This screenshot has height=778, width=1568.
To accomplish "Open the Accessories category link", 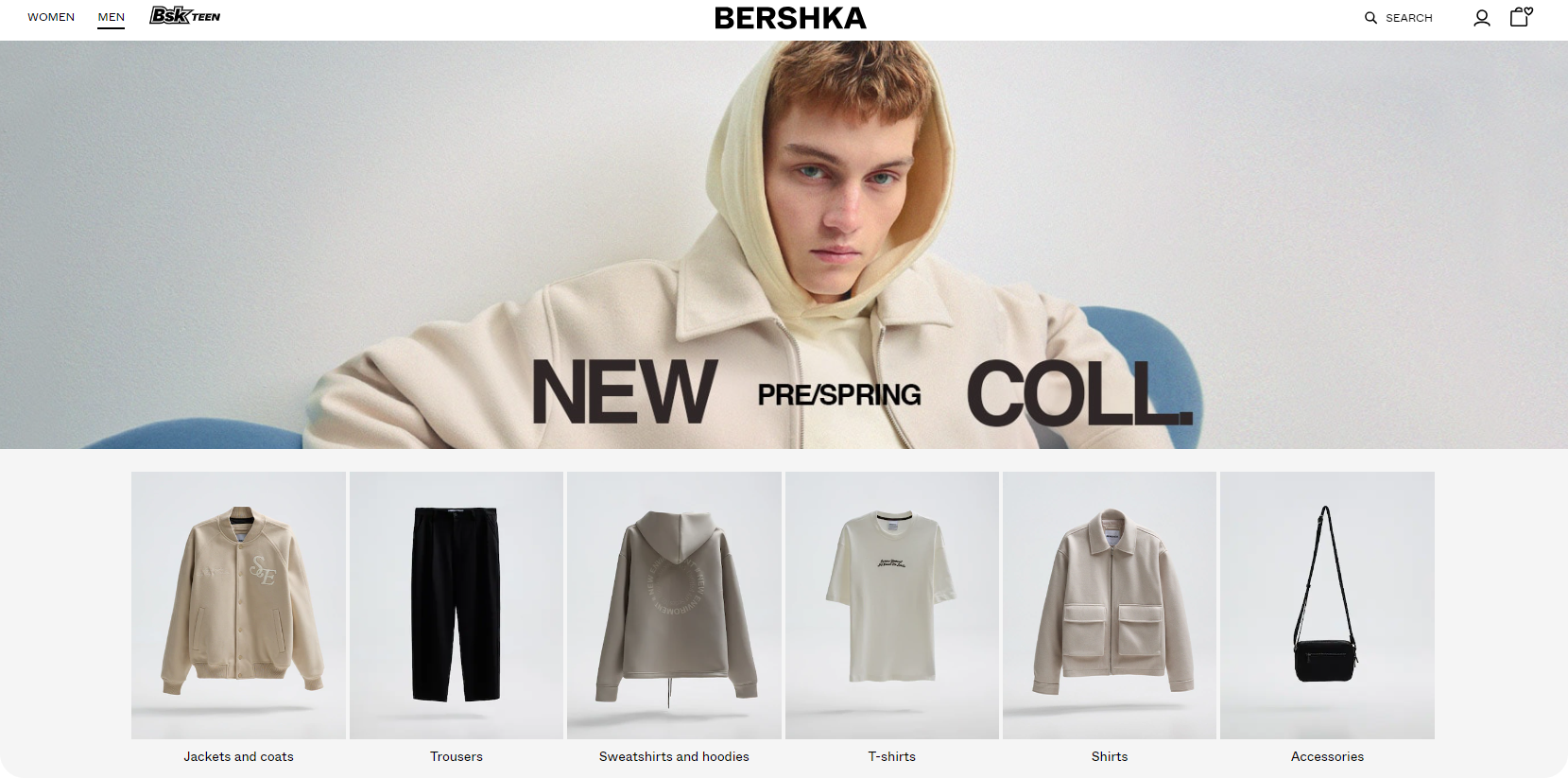I will coord(1327,756).
